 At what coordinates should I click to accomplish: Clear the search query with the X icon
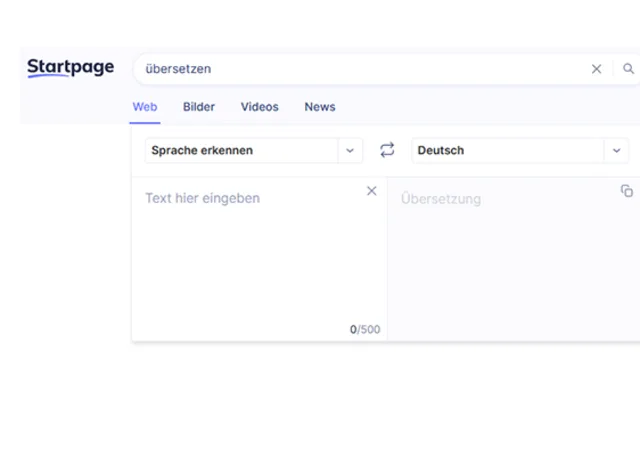click(597, 69)
